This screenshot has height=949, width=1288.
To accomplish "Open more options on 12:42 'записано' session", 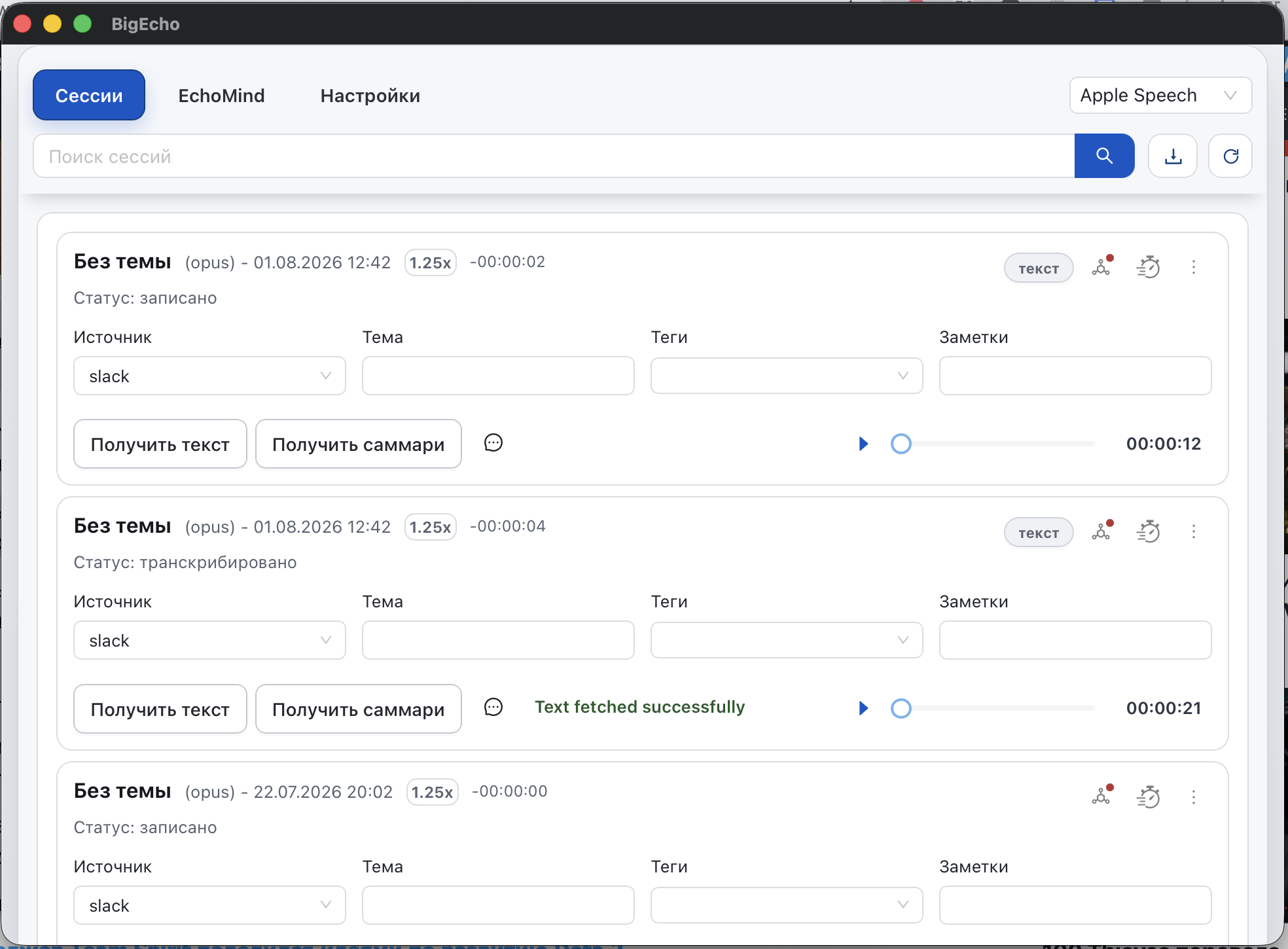I will point(1194,267).
